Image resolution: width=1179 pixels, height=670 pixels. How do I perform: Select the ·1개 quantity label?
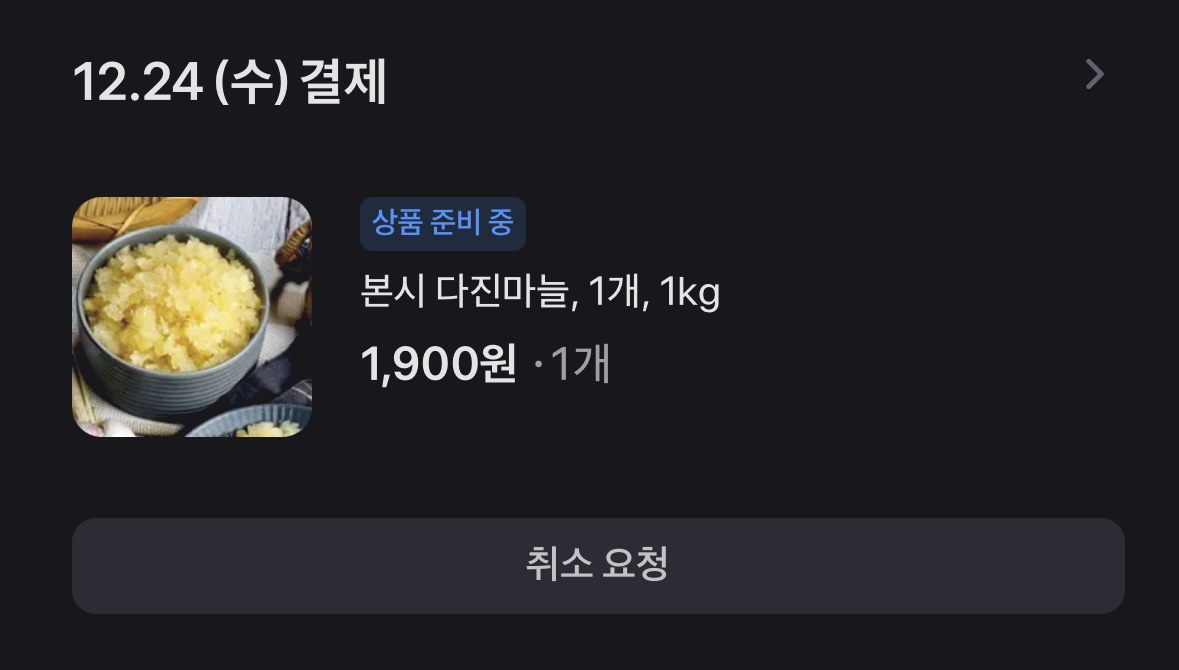pyautogui.click(x=571, y=364)
